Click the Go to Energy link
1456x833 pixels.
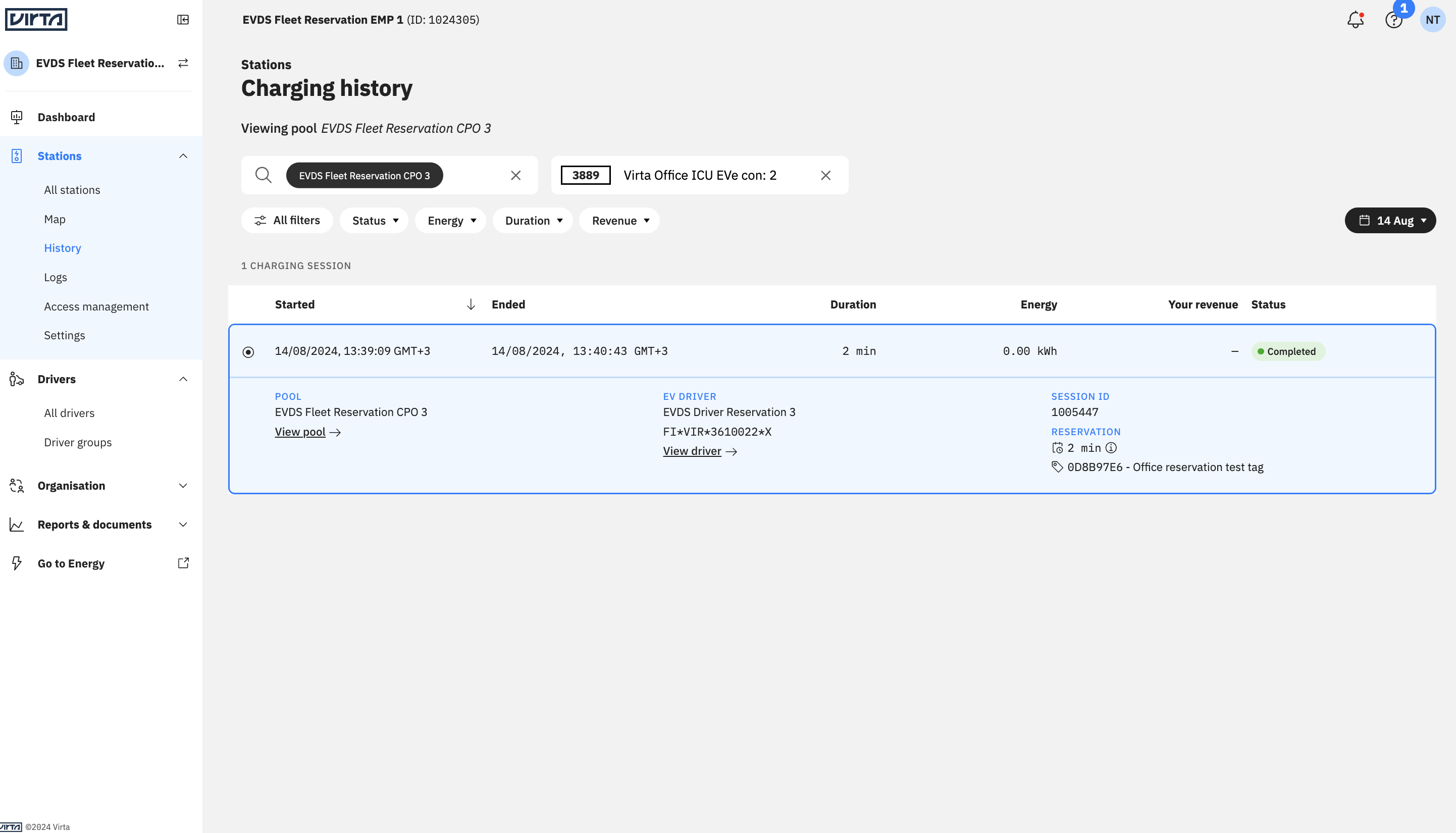click(x=71, y=563)
